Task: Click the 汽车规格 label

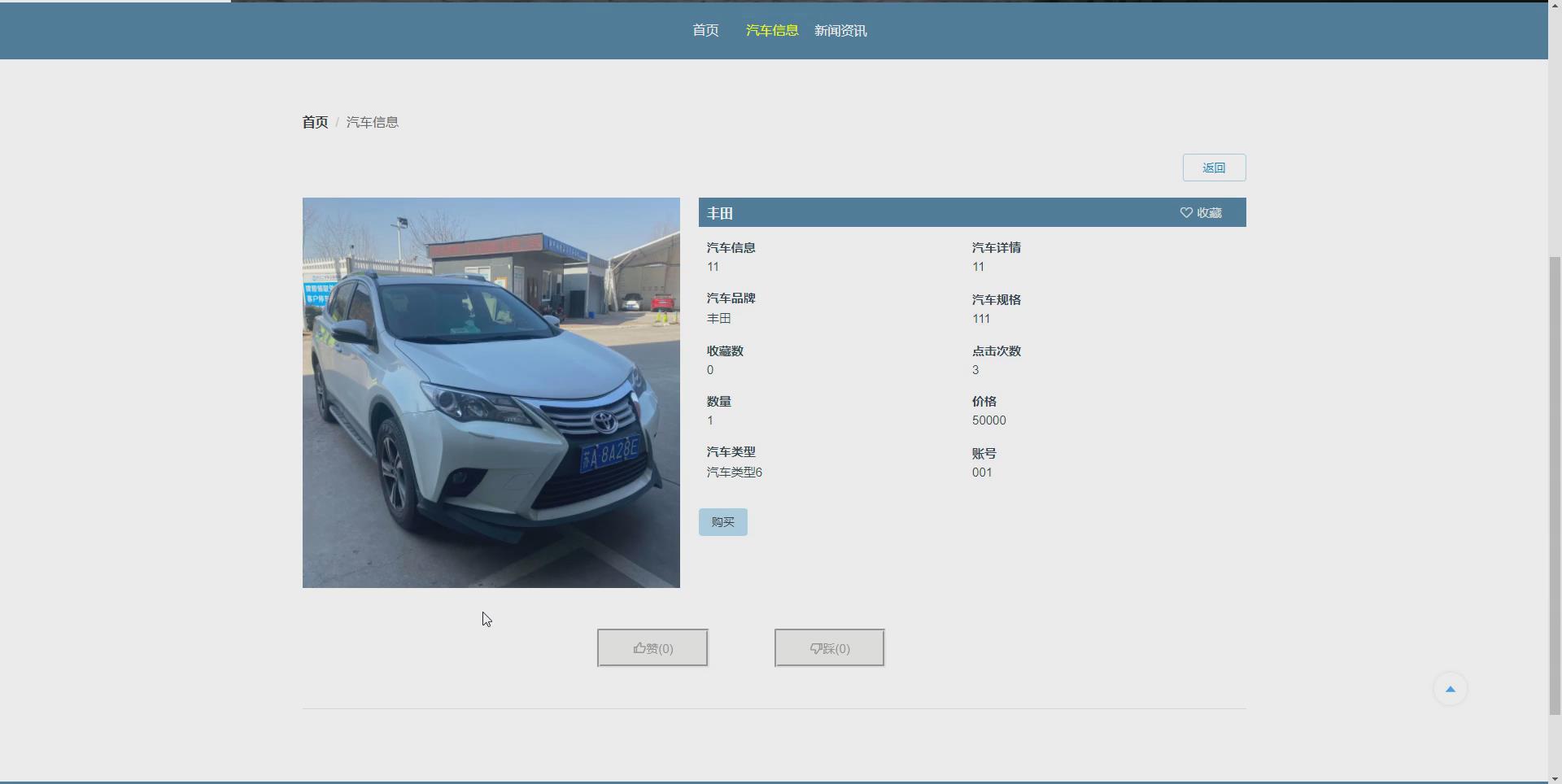Action: coord(996,300)
